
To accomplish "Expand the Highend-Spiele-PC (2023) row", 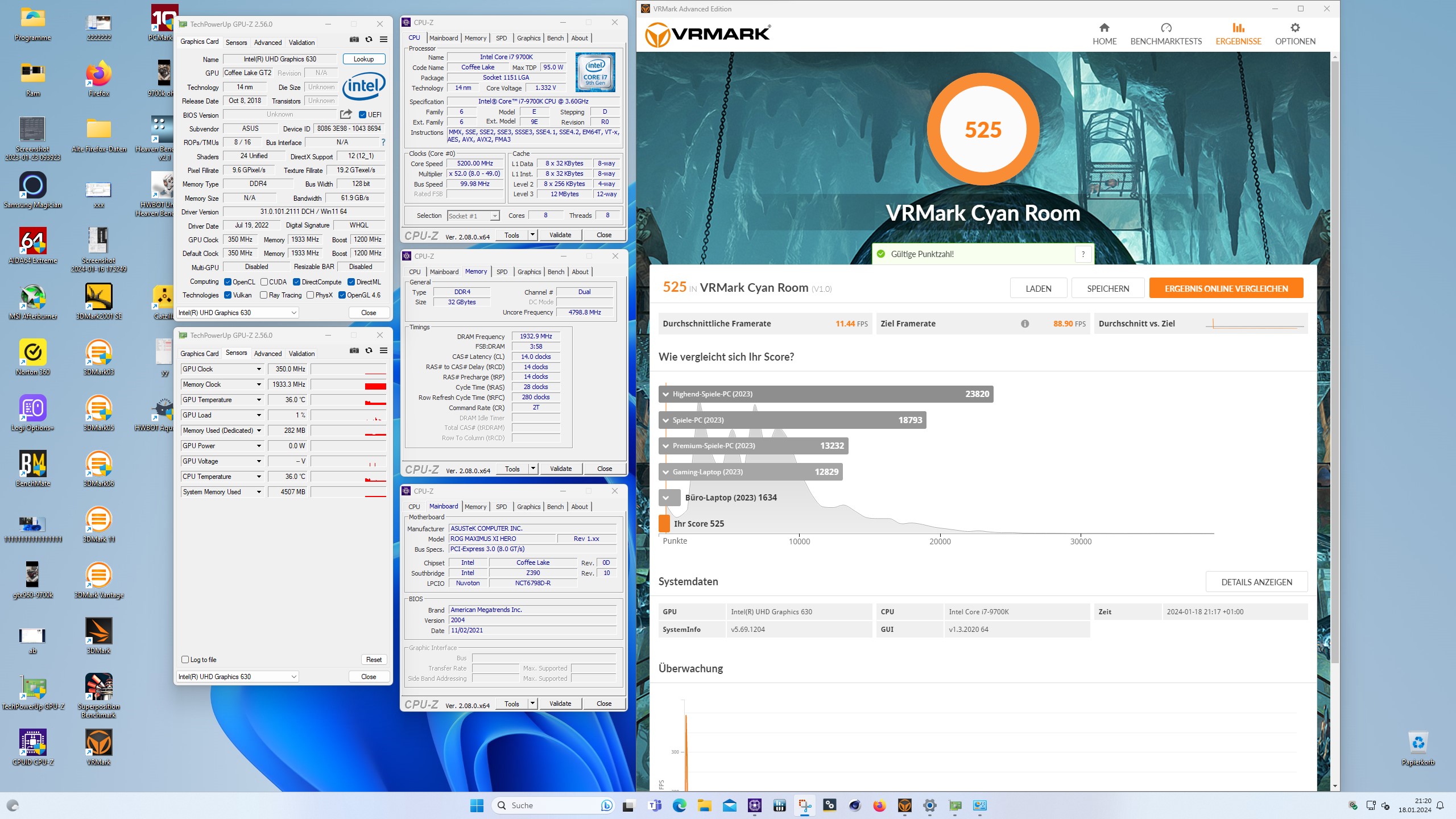I will [665, 394].
